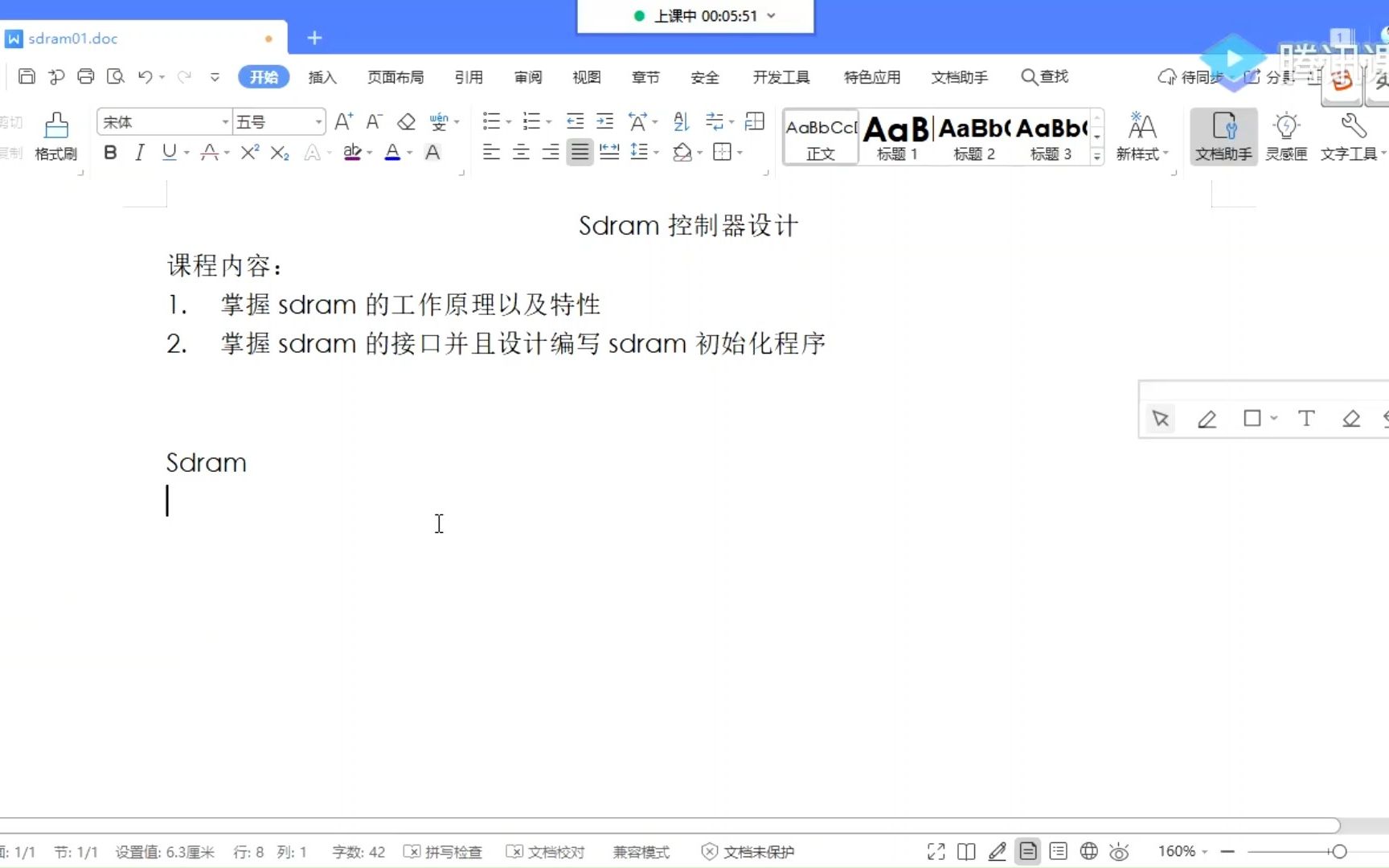Toggle left text alignment
The image size is (1389, 868).
point(491,152)
